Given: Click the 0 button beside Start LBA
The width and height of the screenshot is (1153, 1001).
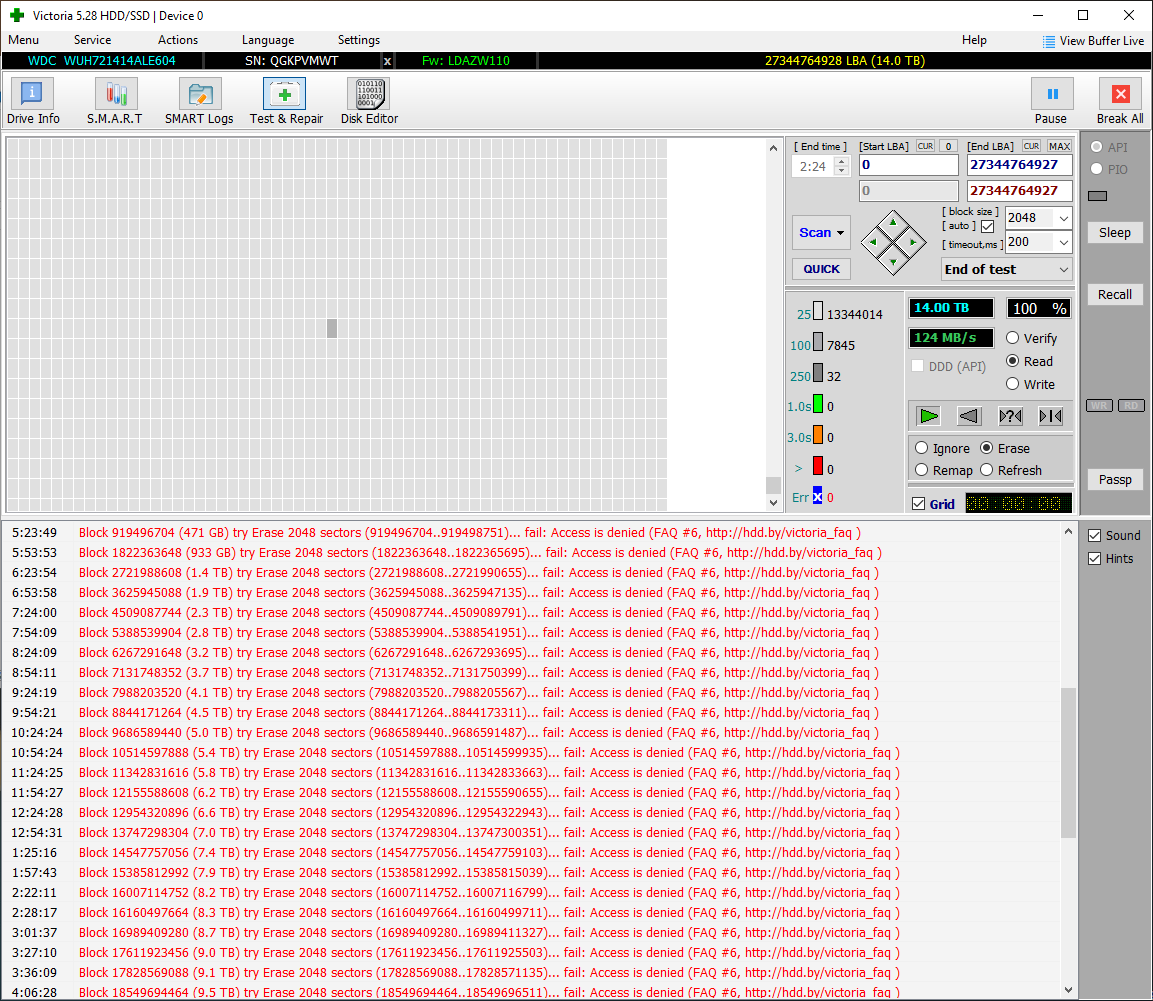Looking at the screenshot, I should tap(949, 146).
